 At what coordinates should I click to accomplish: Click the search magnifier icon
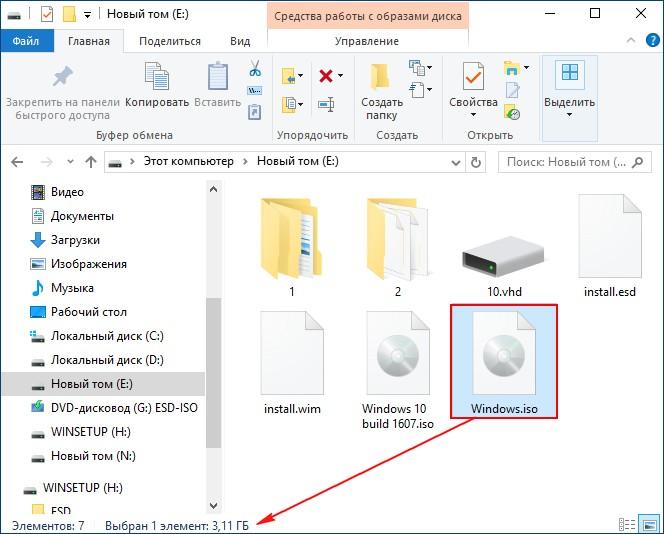637,162
